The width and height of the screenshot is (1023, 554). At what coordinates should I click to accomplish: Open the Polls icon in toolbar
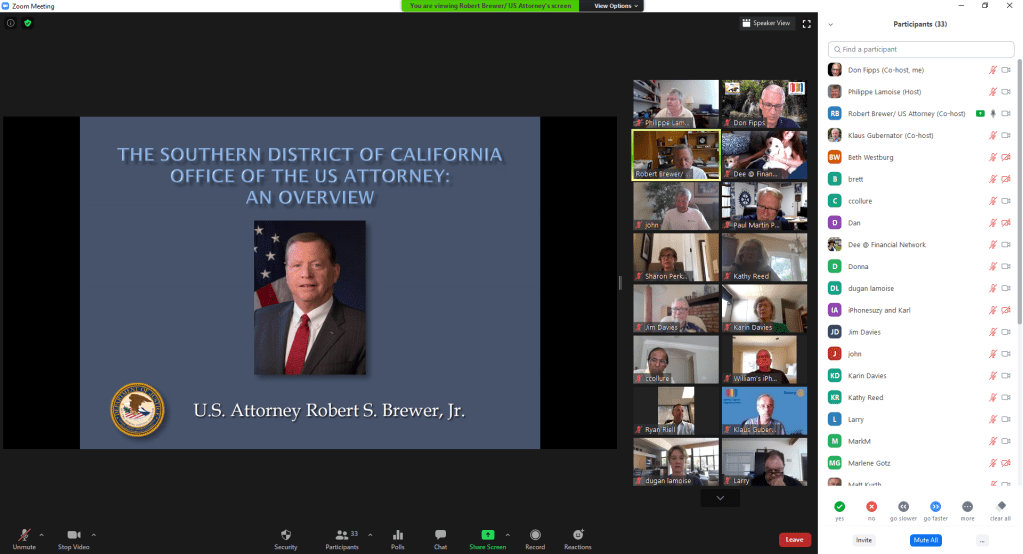[397, 535]
